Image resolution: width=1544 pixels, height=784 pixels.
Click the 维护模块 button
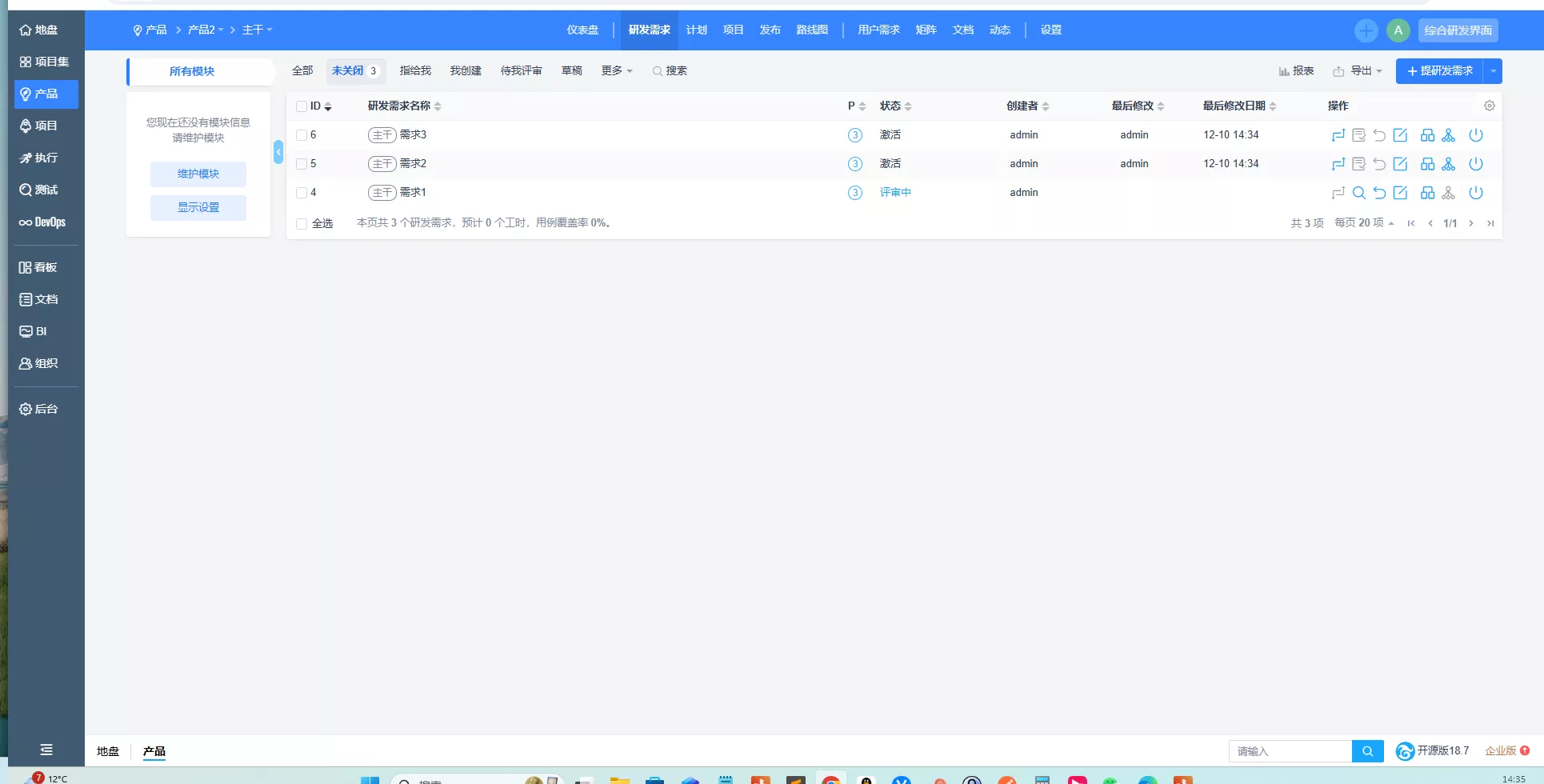pyautogui.click(x=198, y=174)
